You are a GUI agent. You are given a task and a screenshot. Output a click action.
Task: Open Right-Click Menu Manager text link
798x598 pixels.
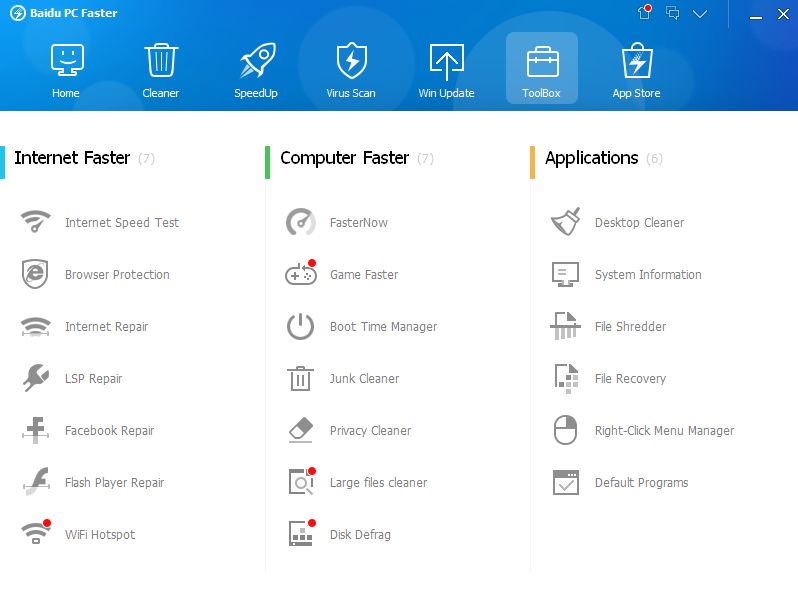664,431
